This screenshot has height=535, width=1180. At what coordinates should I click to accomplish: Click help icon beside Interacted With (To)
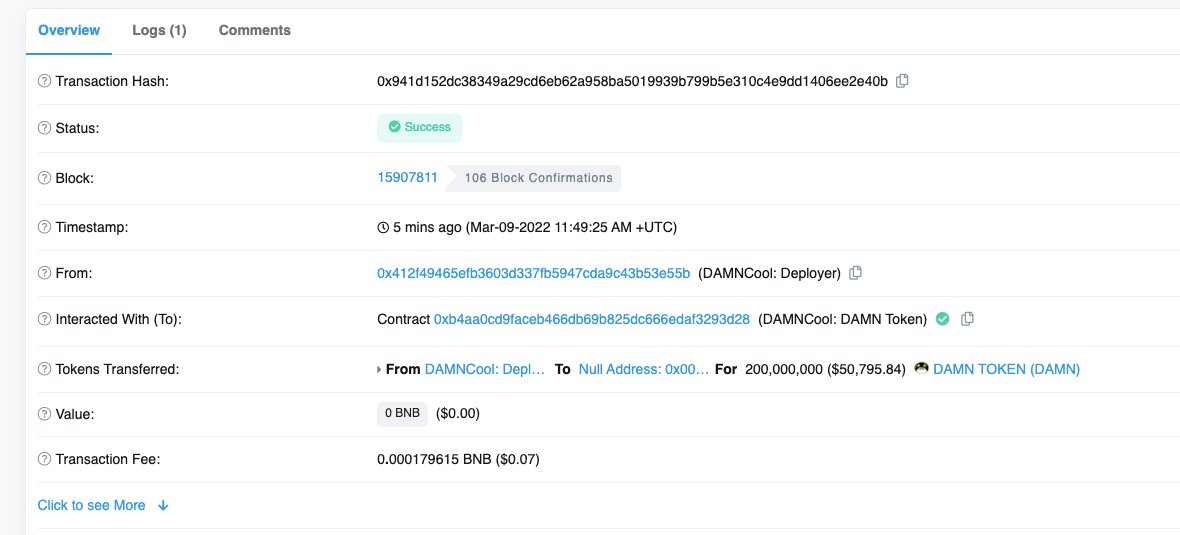point(44,319)
